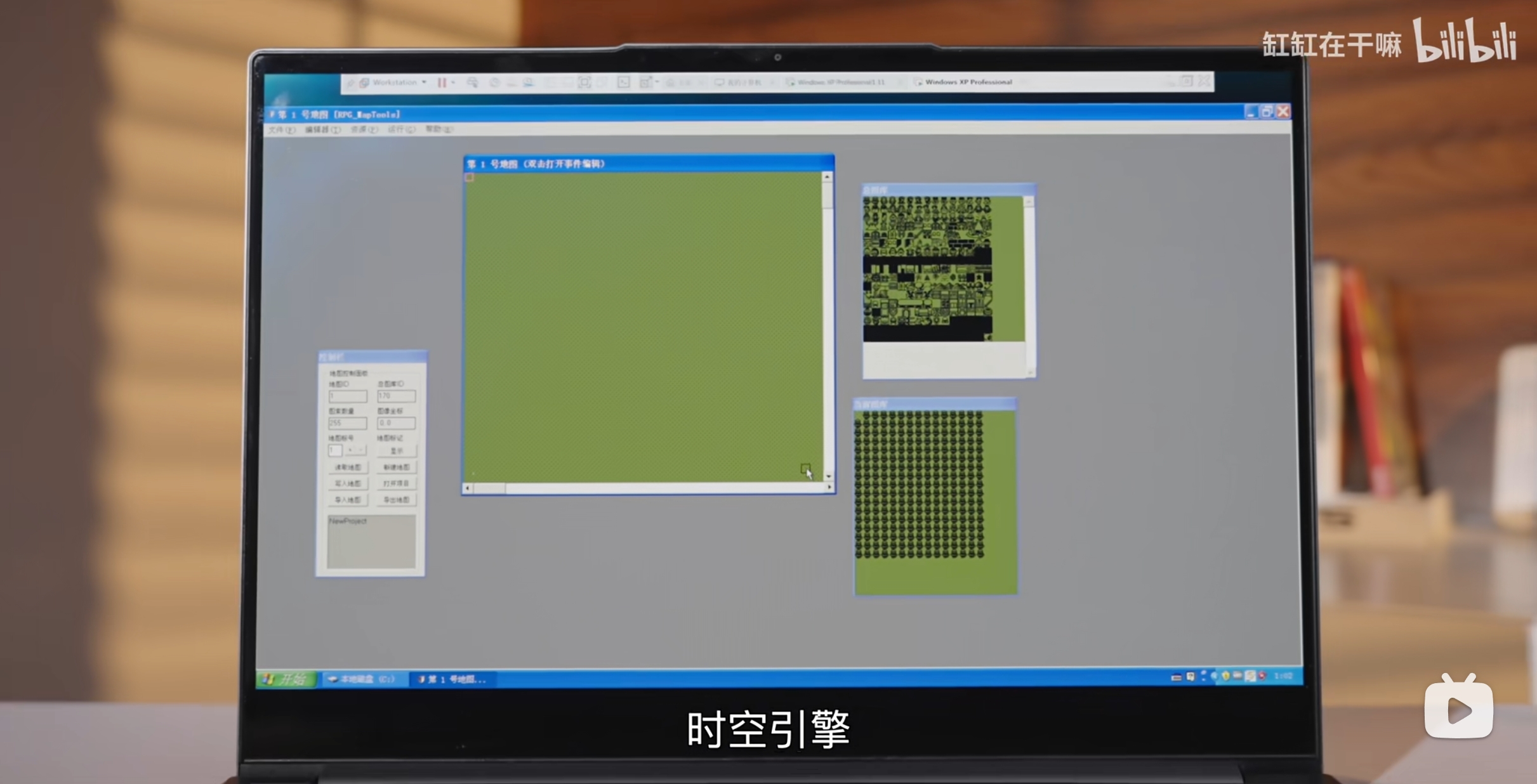
Task: Expand the unity view dropdown arrow
Action: [x=657, y=82]
